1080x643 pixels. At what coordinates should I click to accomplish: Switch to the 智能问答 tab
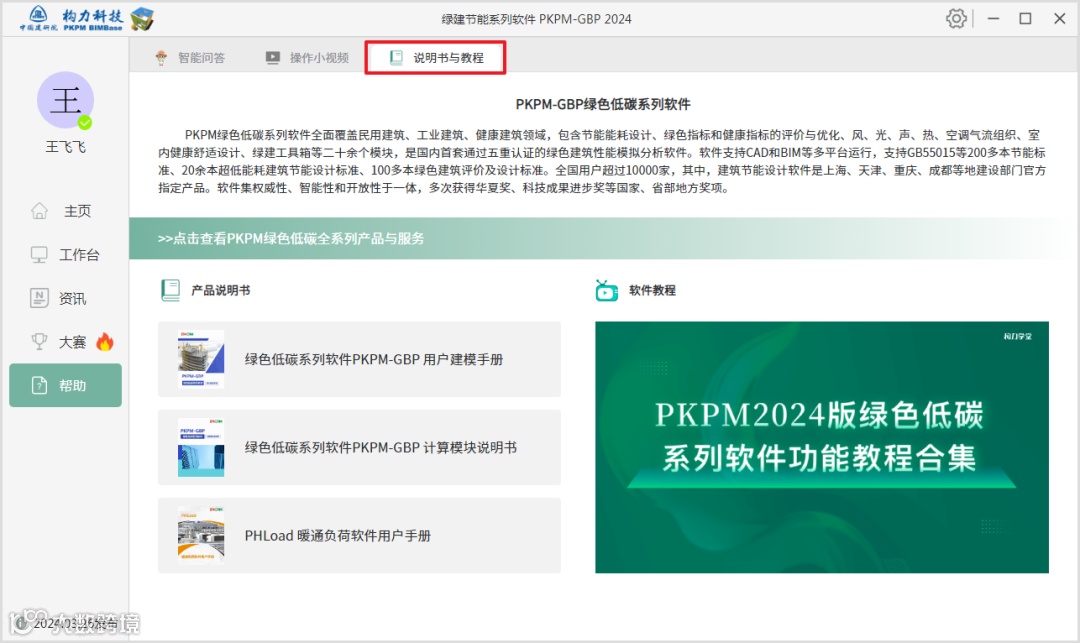pyautogui.click(x=190, y=58)
